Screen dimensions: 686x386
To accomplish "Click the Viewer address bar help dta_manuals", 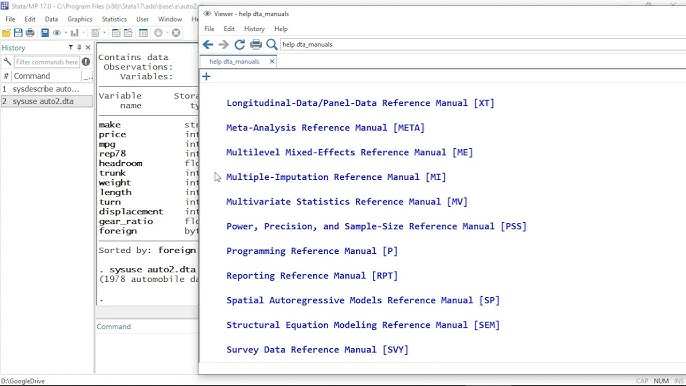I will tap(483, 44).
